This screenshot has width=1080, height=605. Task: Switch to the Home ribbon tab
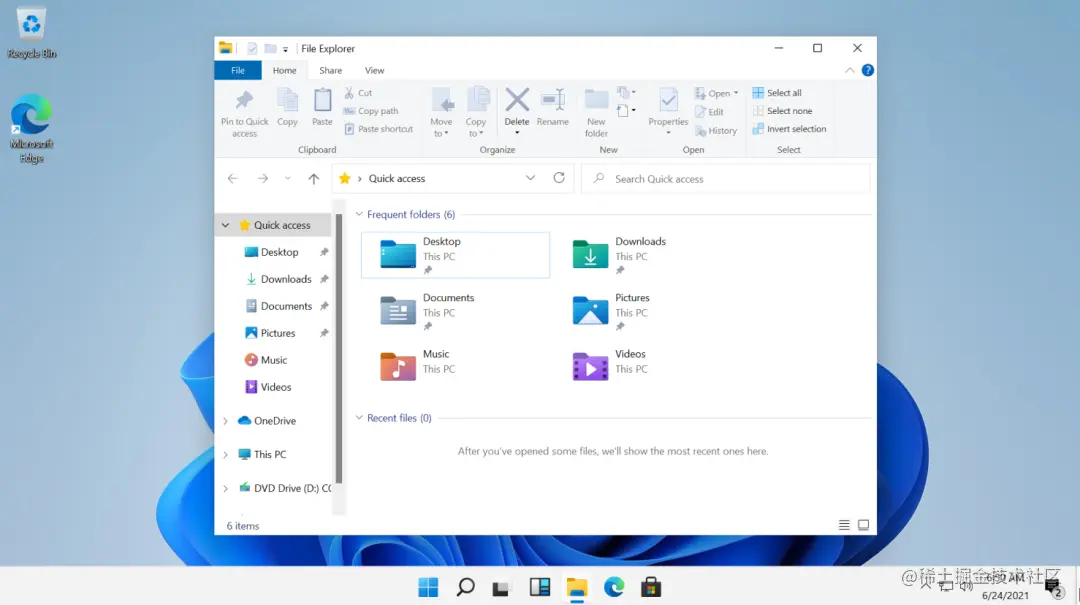(284, 70)
